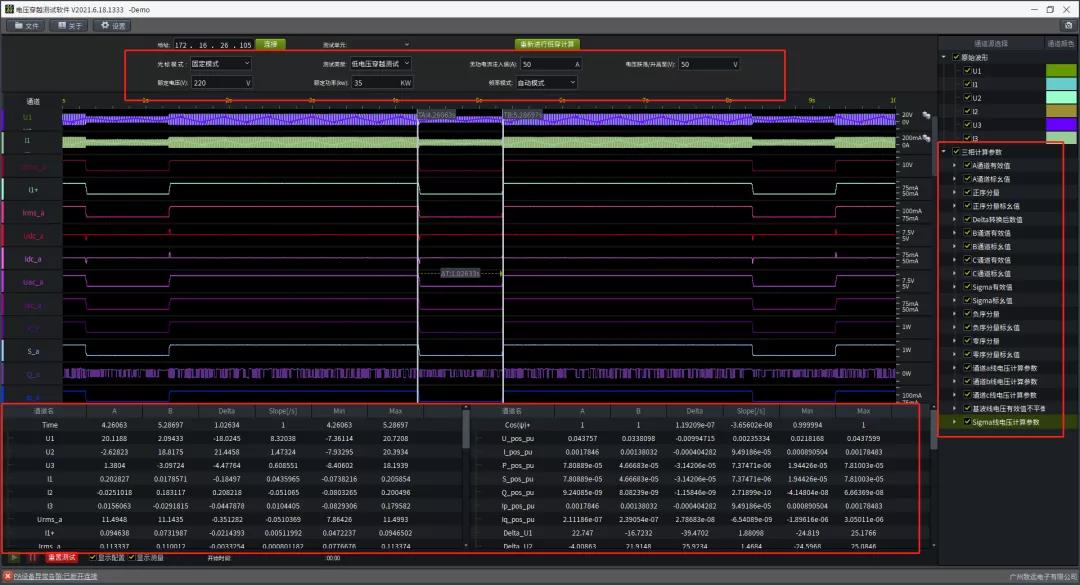
Task: Toggle the 显示配置 checkbox
Action: 93,558
